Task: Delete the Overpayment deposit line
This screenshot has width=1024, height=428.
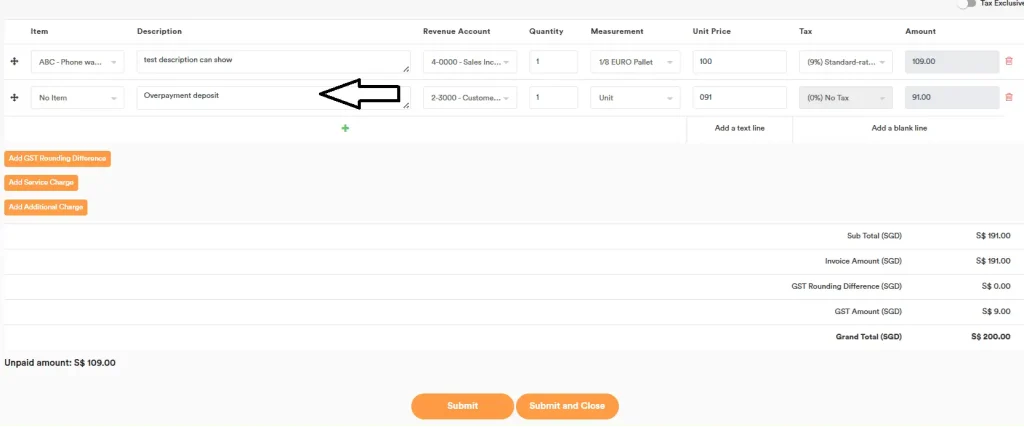Action: point(1008,97)
